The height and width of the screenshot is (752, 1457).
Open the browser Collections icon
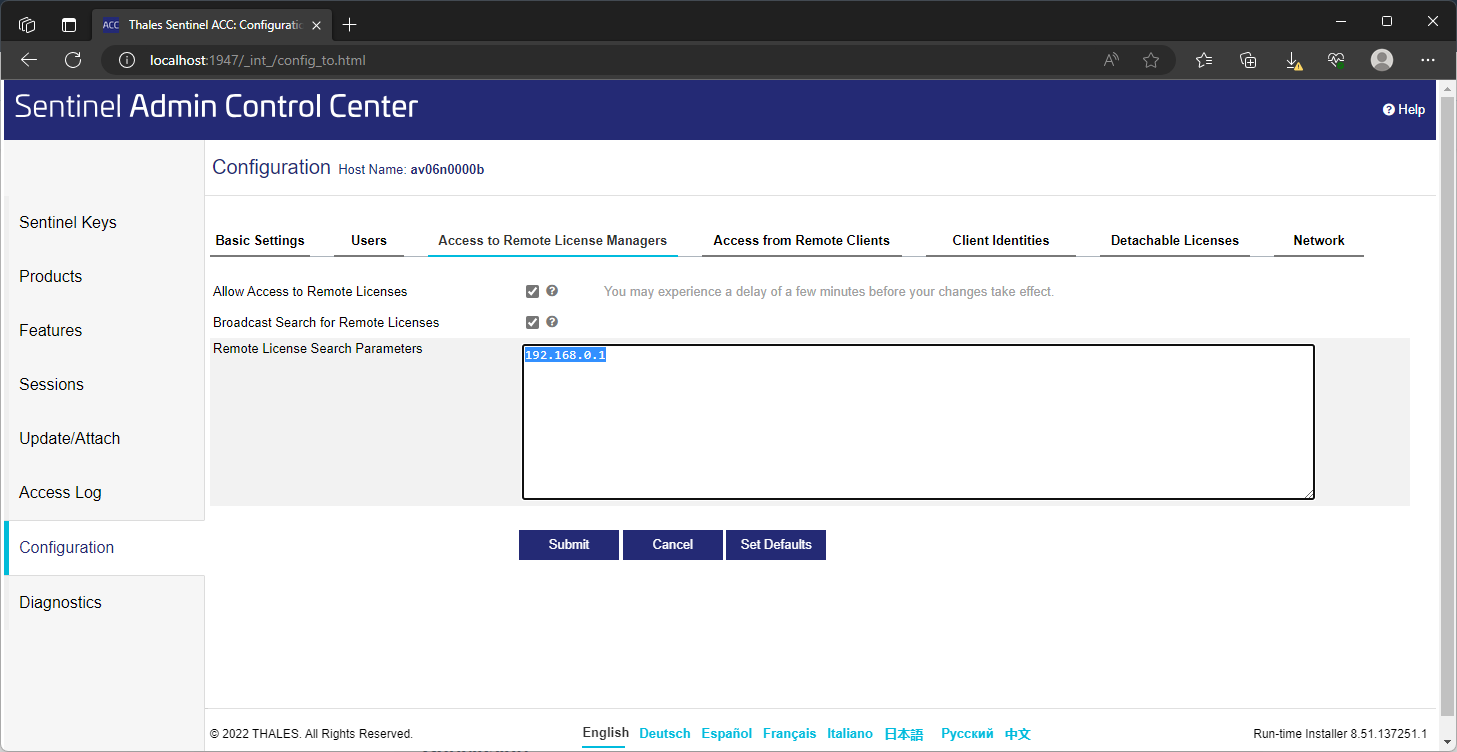coord(1248,60)
